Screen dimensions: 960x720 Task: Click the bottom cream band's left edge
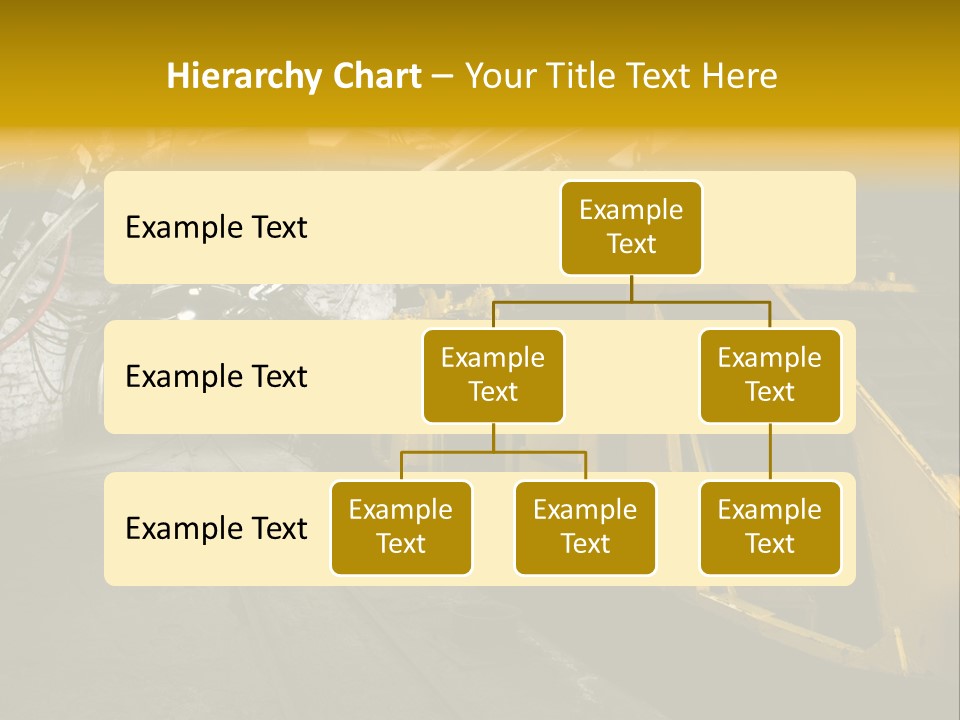[x=112, y=528]
